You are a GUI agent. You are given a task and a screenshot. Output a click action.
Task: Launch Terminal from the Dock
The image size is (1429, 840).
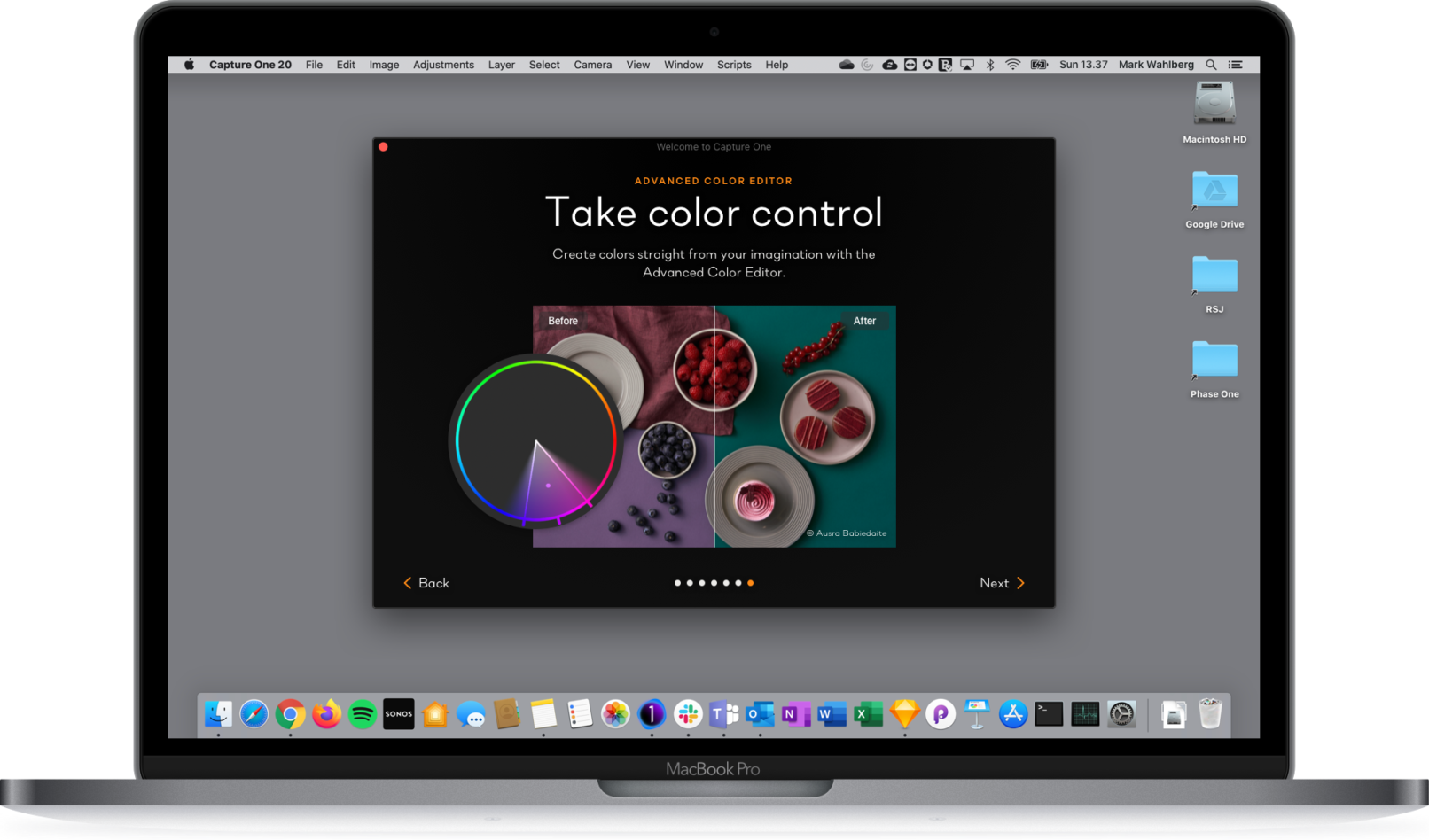[x=1048, y=714]
